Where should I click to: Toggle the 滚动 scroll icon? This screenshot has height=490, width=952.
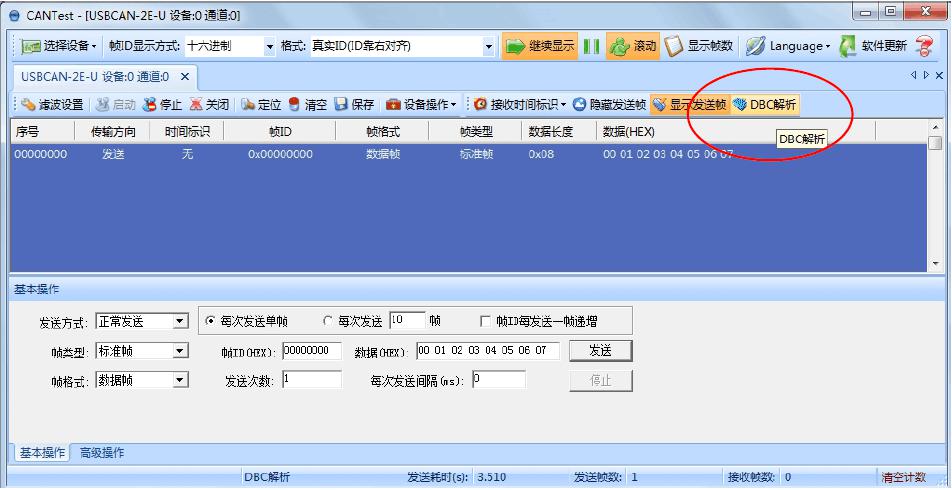pos(619,46)
